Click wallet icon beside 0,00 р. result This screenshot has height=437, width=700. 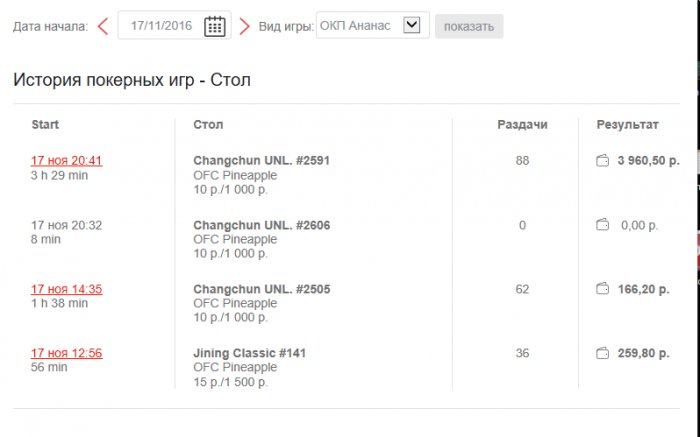tap(602, 225)
